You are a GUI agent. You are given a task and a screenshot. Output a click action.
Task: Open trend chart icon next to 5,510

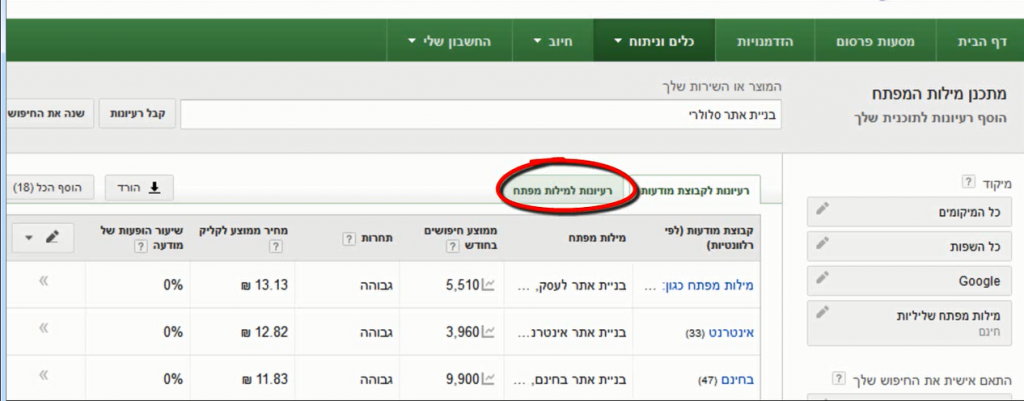pyautogui.click(x=488, y=285)
